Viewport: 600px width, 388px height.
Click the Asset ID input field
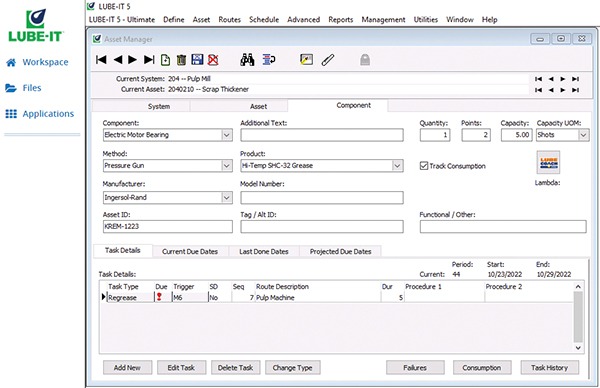pos(168,227)
